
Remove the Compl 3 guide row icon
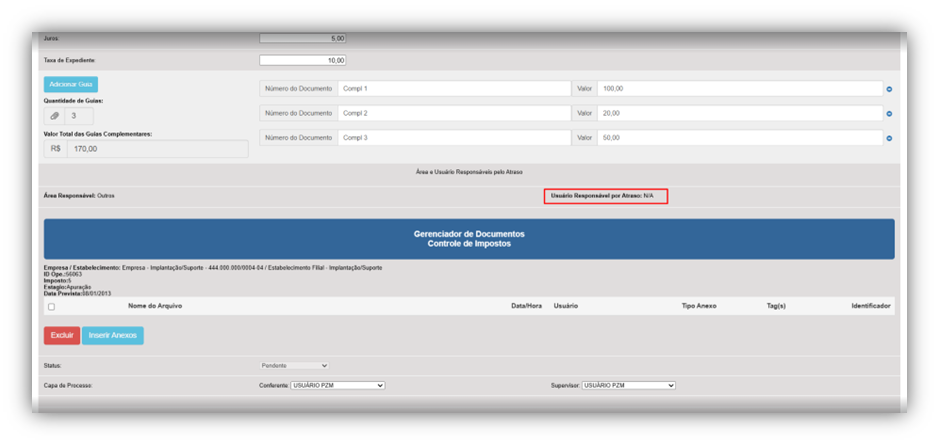[x=889, y=138]
